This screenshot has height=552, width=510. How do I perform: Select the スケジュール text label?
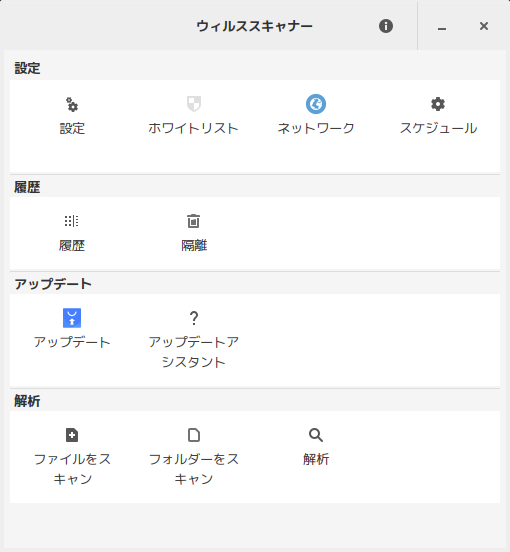pyautogui.click(x=438, y=128)
